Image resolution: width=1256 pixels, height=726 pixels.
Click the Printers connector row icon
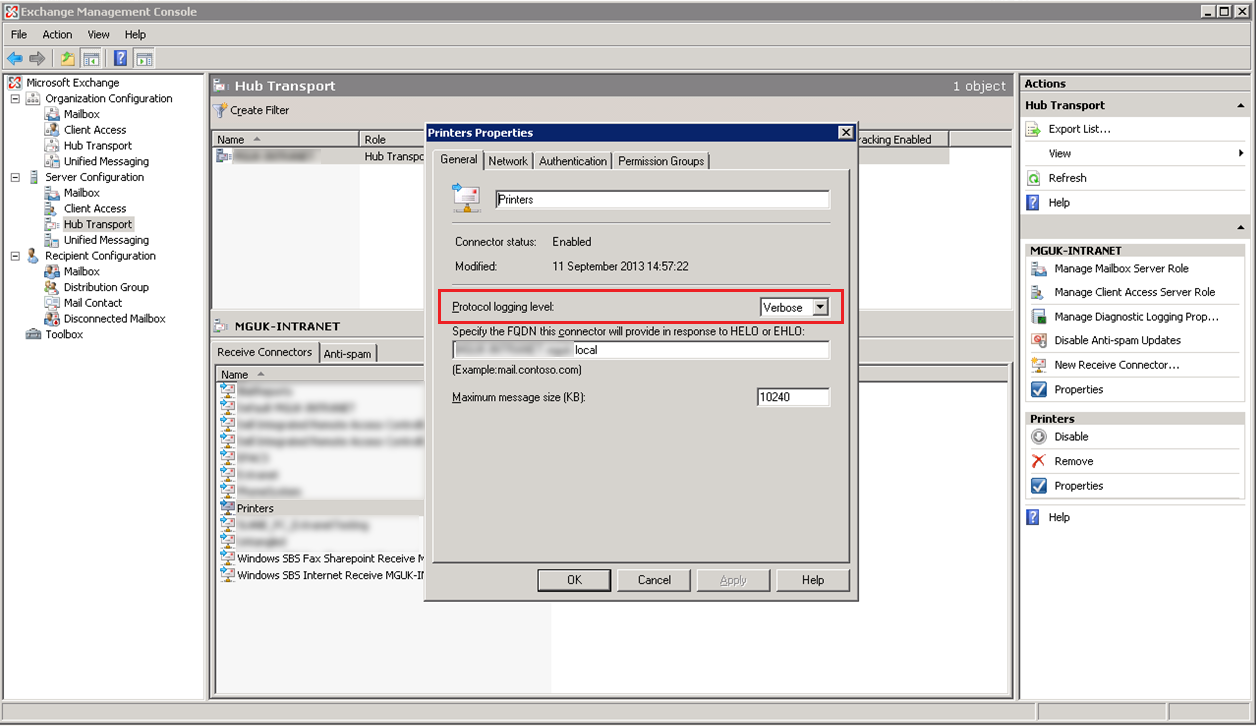coord(227,508)
